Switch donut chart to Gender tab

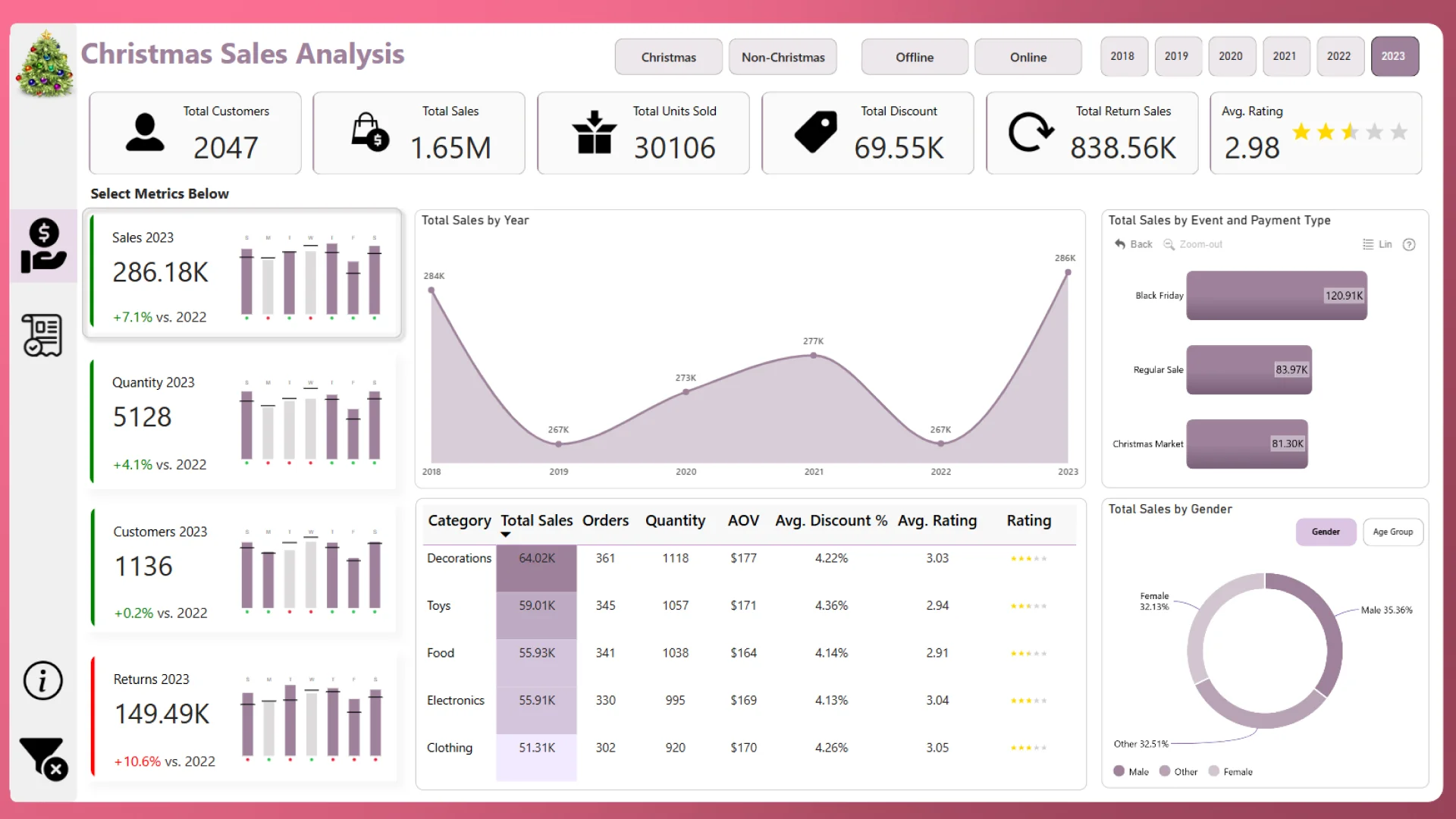click(x=1326, y=532)
